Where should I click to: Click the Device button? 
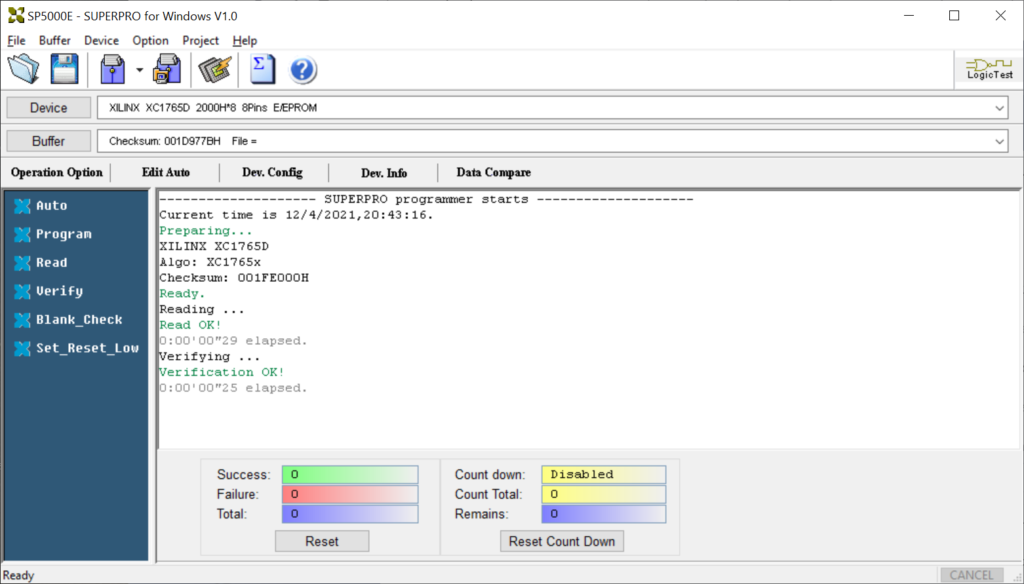click(48, 108)
